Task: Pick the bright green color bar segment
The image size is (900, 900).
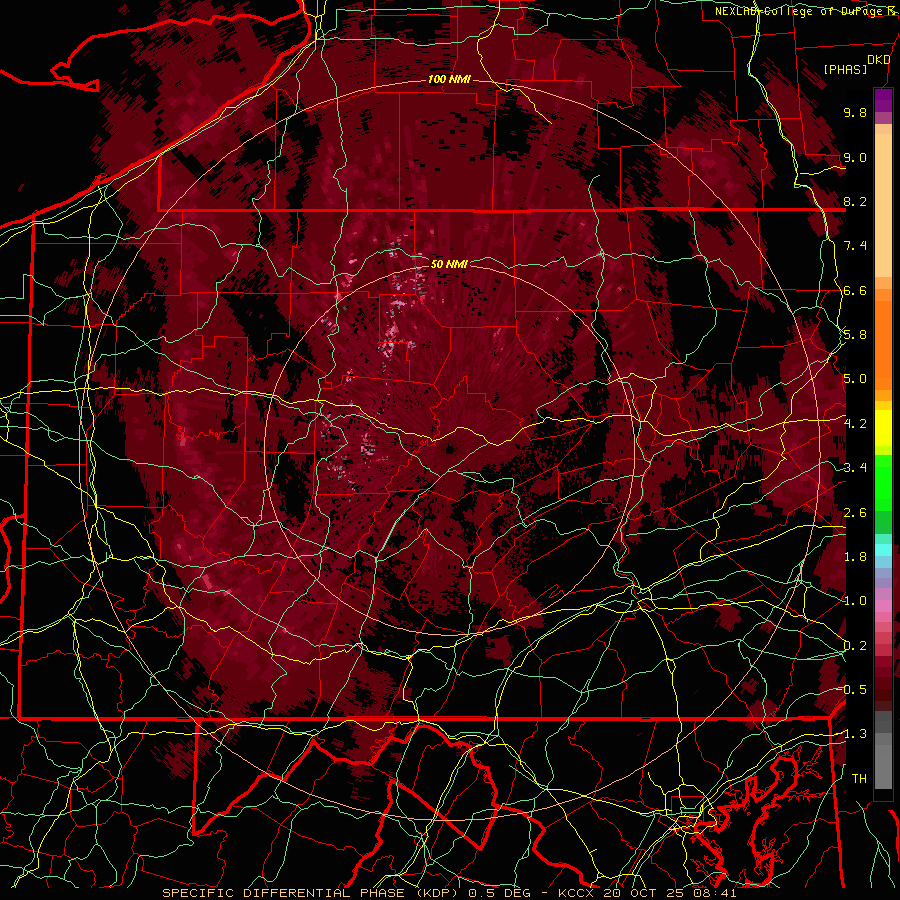Action: tap(883, 482)
